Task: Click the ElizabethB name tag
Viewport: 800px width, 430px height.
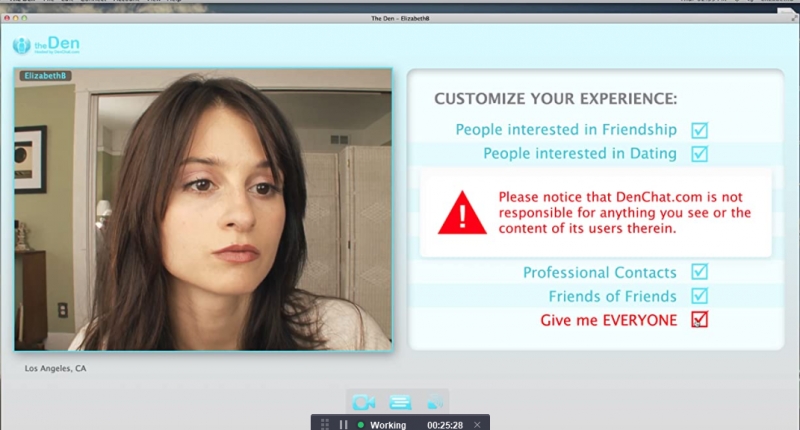Action: click(x=45, y=75)
